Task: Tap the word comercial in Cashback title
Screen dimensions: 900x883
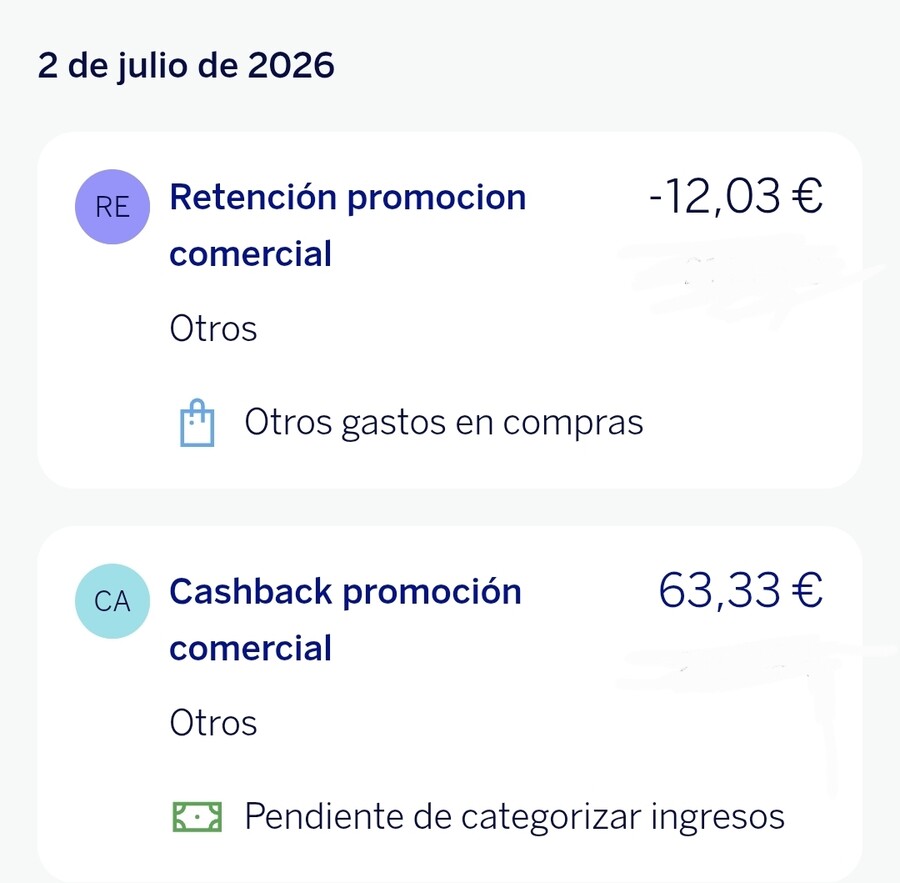Action: 251,648
